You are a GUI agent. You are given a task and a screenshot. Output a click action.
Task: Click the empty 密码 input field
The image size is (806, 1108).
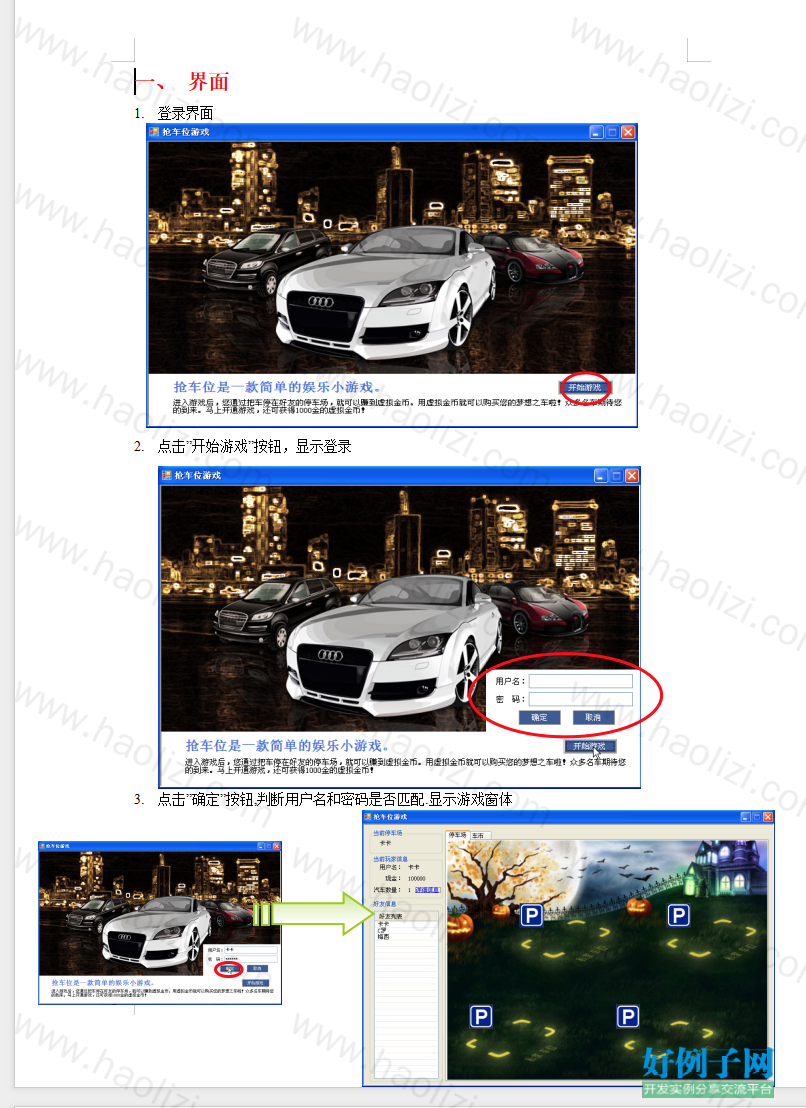(x=581, y=699)
